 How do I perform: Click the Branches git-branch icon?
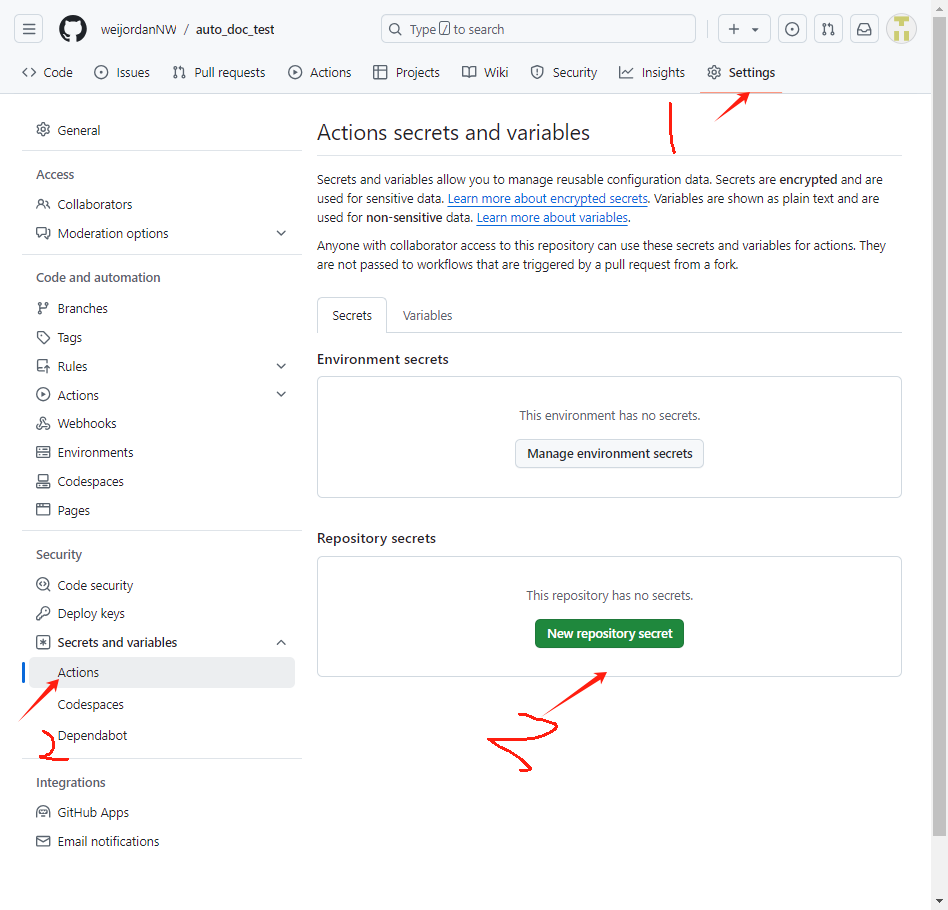[x=43, y=308]
